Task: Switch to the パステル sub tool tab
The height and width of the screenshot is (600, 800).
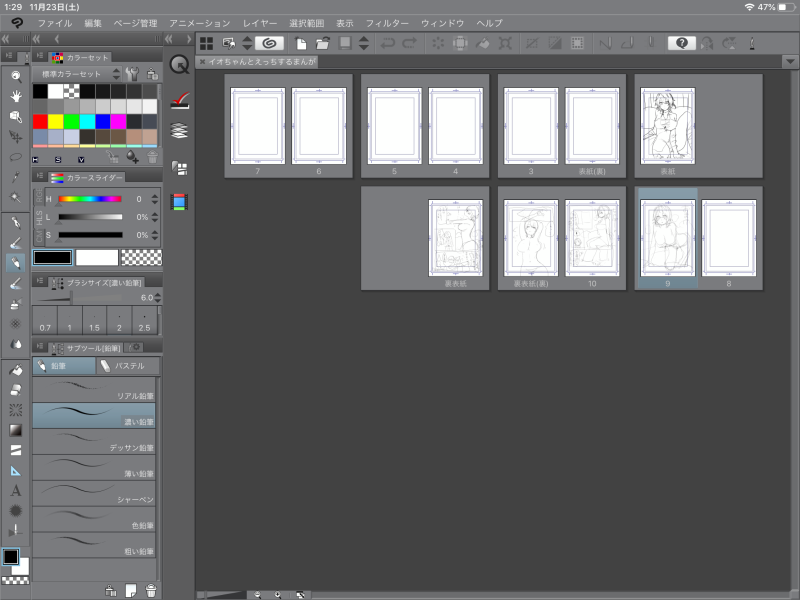Action: 124,366
